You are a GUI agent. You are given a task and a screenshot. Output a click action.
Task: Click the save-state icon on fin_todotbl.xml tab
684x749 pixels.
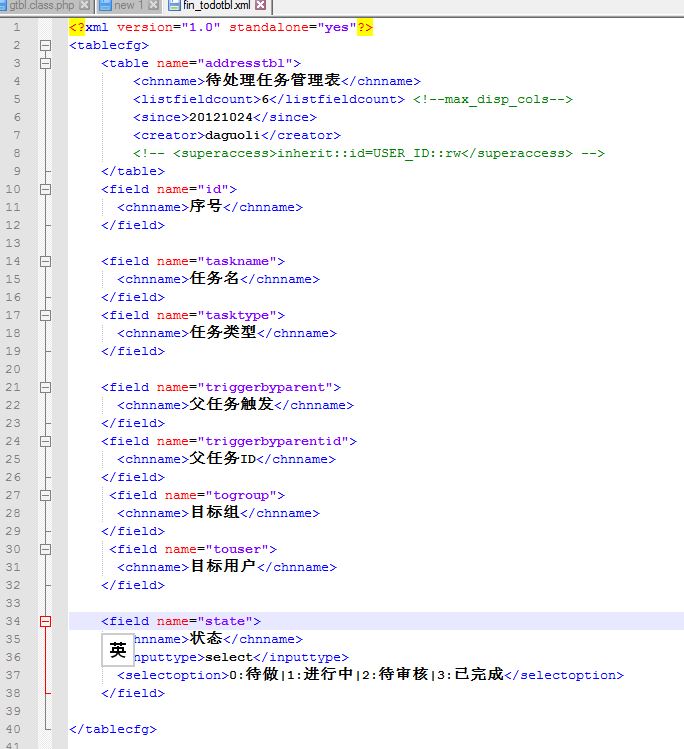pyautogui.click(x=174, y=6)
